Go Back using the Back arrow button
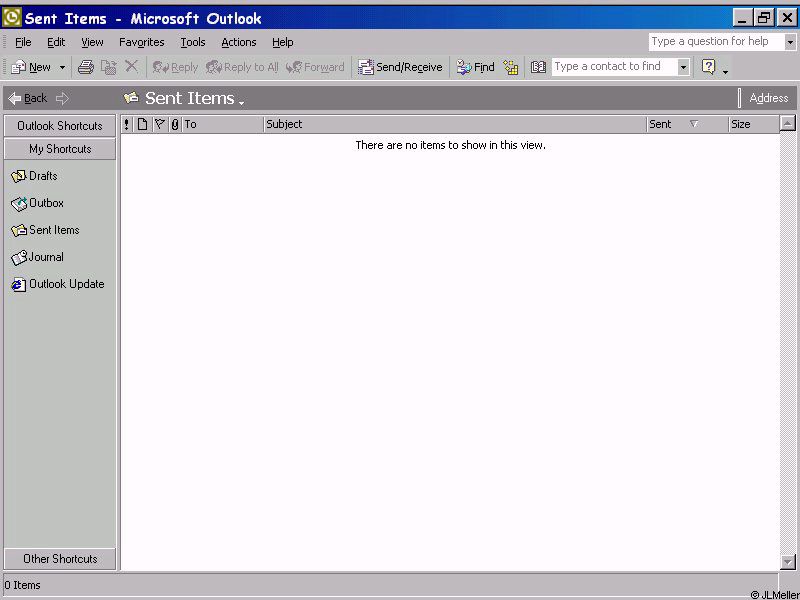Image resolution: width=800 pixels, height=600 pixels. [x=28, y=98]
